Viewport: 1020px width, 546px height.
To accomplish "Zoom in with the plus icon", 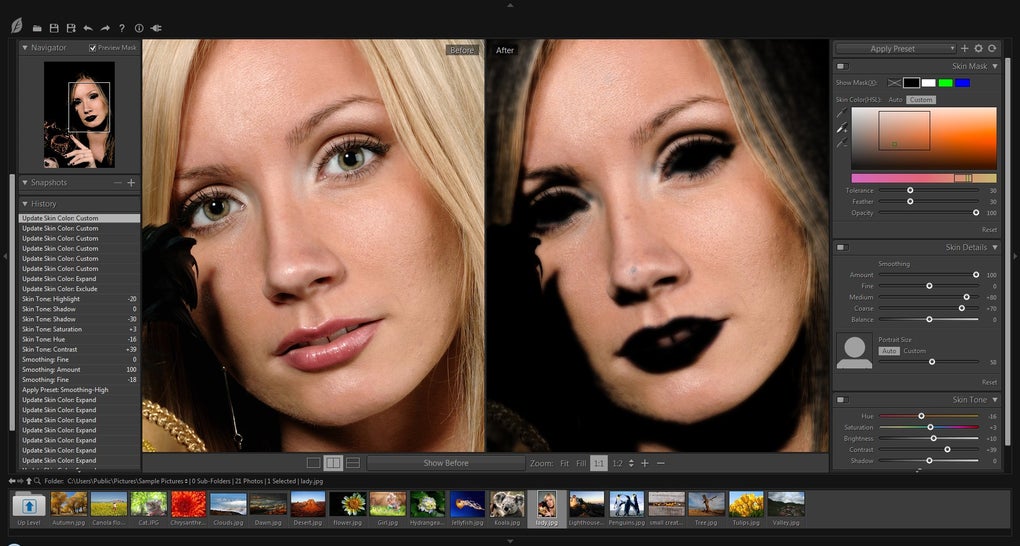I will [645, 463].
